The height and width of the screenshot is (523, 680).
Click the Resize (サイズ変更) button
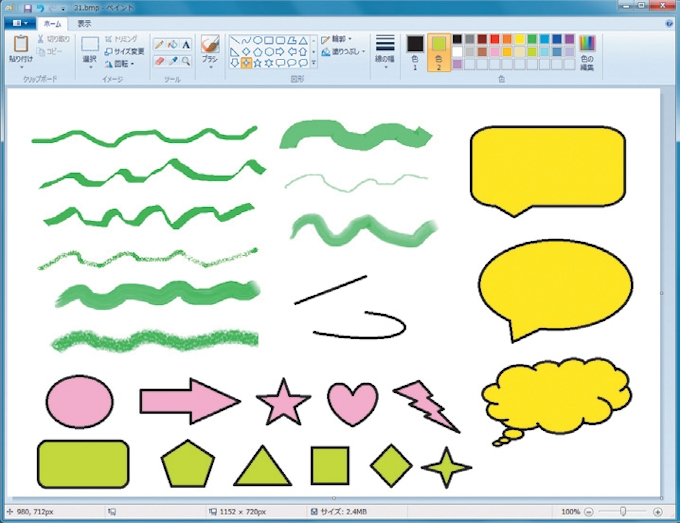pos(123,51)
